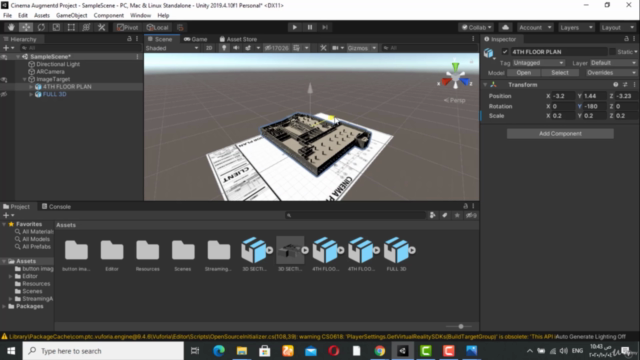The height and width of the screenshot is (360, 640).
Task: Select the Rect tool
Action: click(x=71, y=27)
